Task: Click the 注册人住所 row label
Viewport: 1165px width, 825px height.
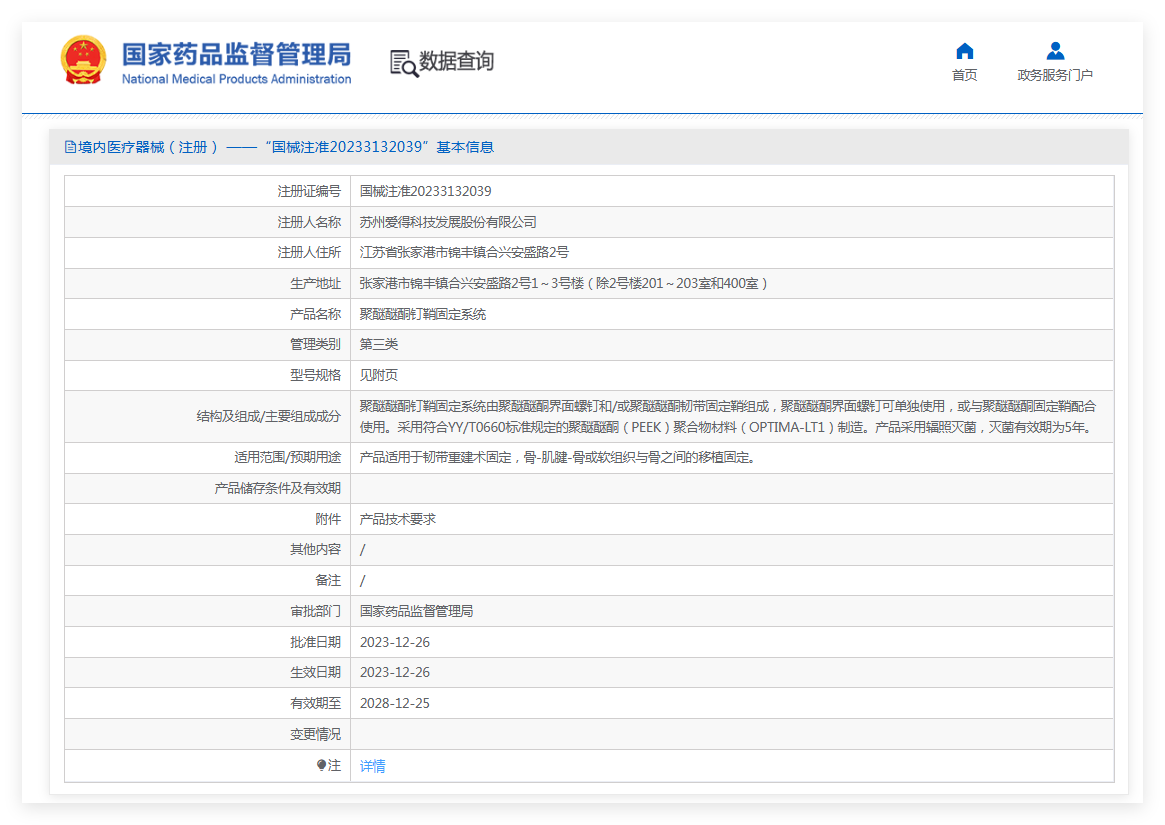Action: 309,253
